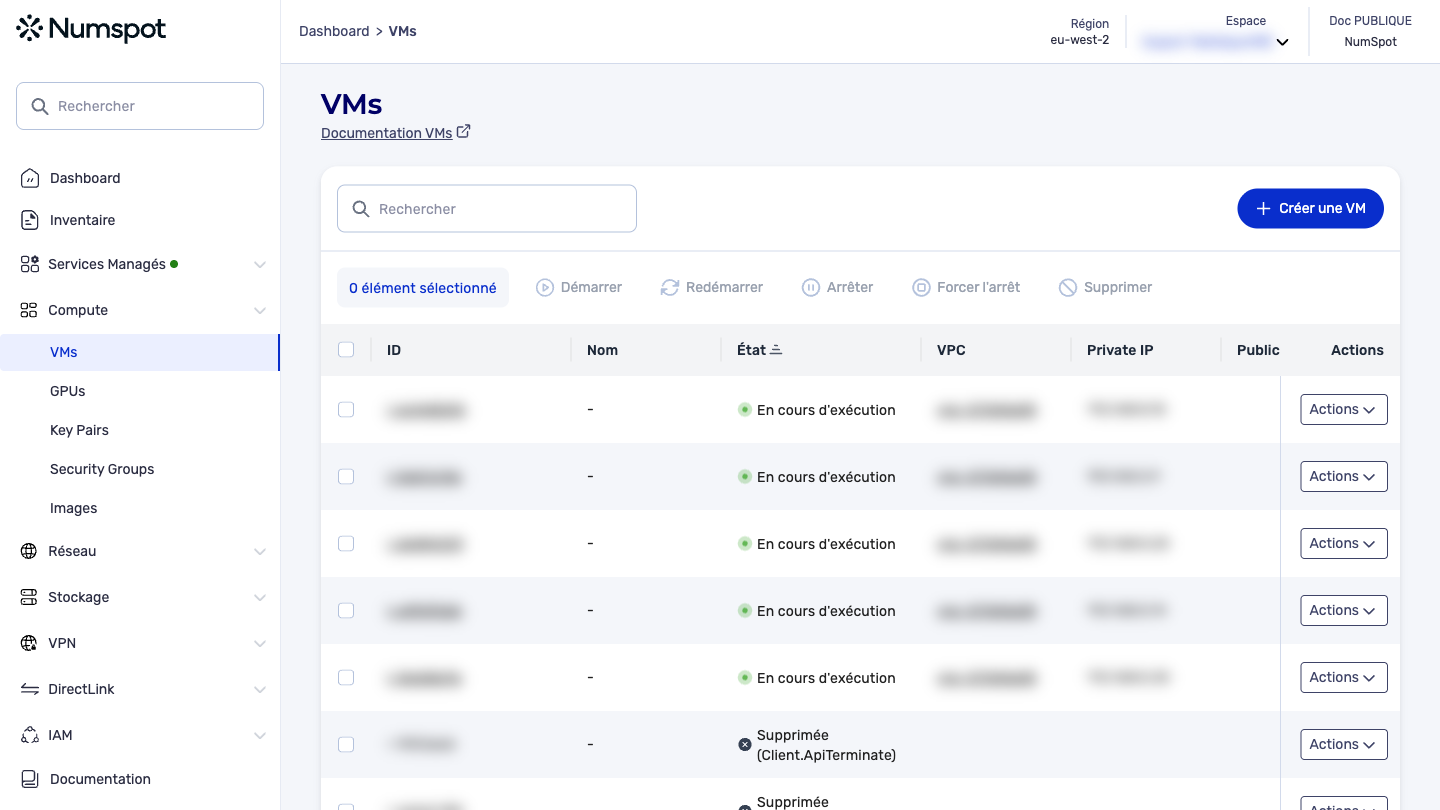Click the Forcer l'arrêt stop icon
Screen dimensions: 1440x810
[921, 288]
